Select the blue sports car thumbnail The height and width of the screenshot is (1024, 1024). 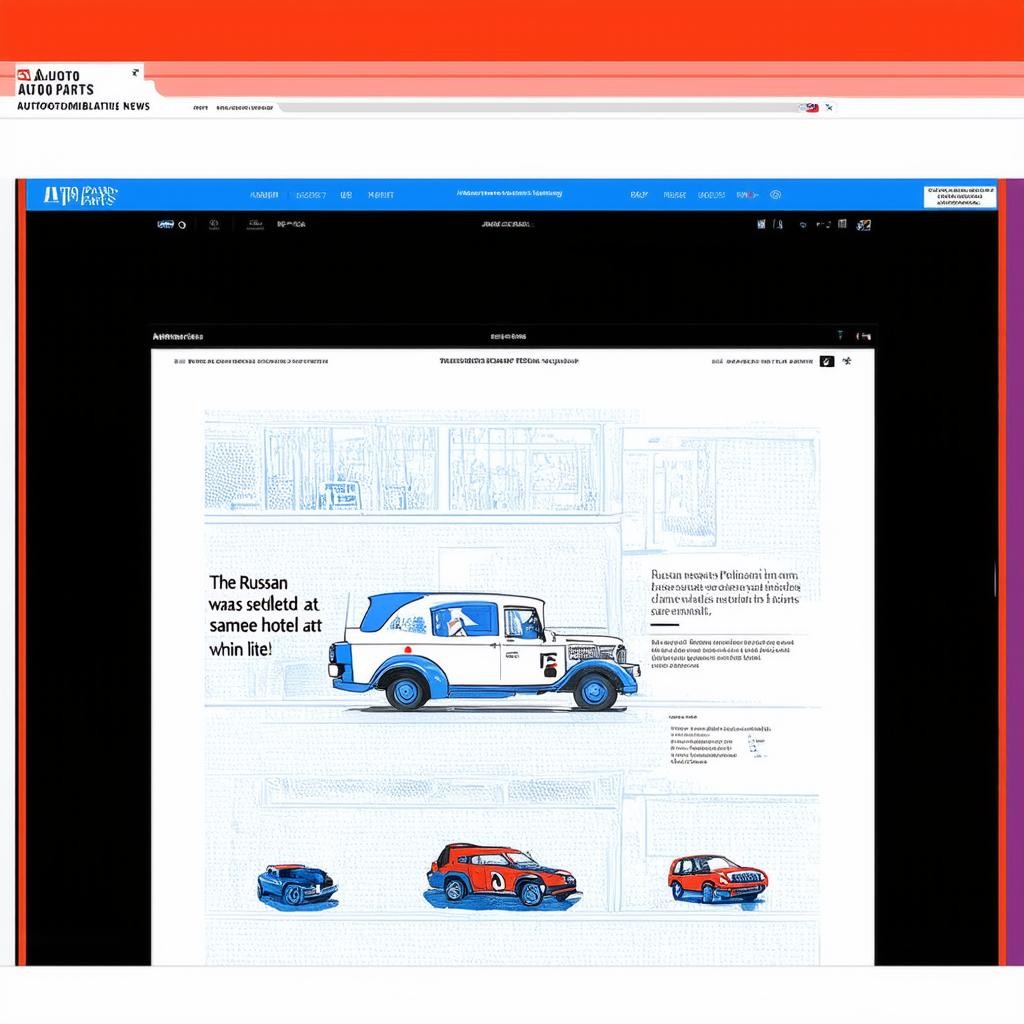click(x=297, y=885)
